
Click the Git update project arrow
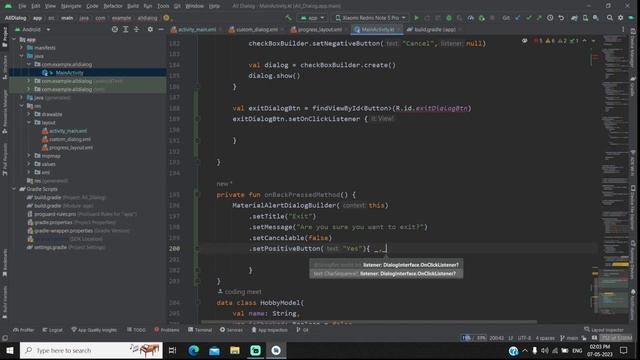(x=518, y=18)
